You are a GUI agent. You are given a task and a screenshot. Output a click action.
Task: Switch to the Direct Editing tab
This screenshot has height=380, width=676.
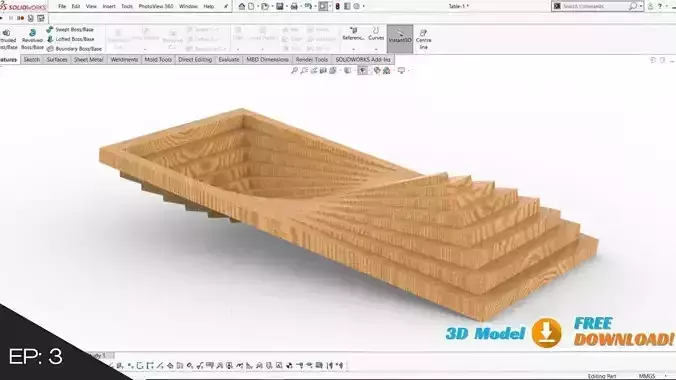(195, 60)
